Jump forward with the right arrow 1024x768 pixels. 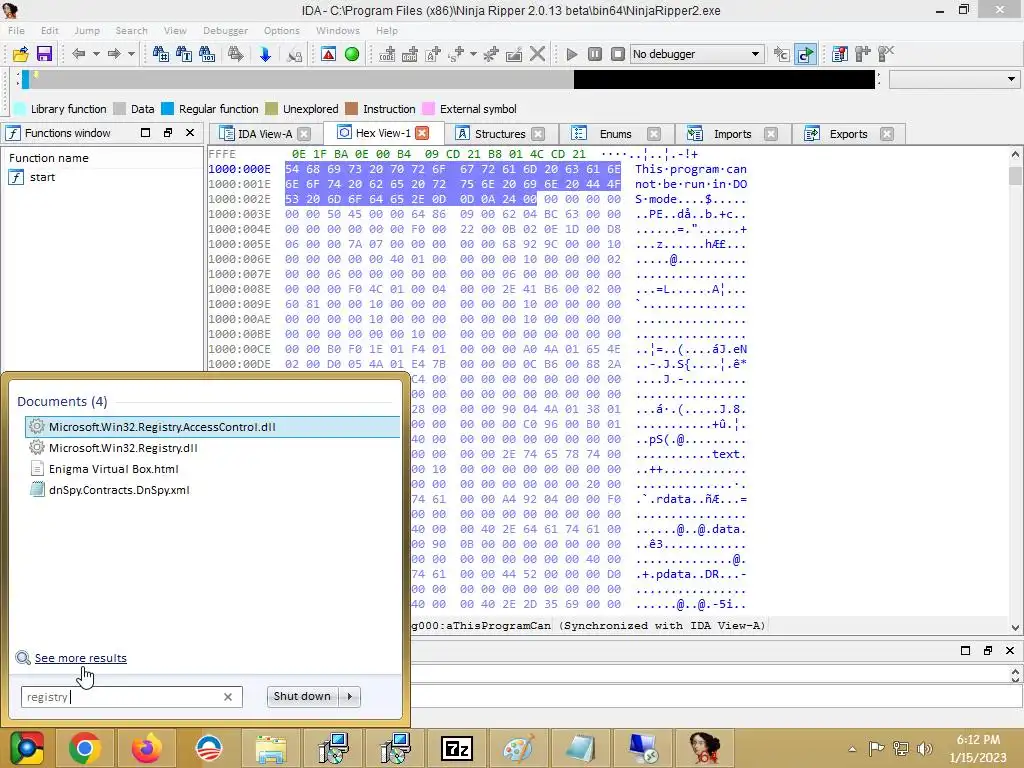[114, 54]
